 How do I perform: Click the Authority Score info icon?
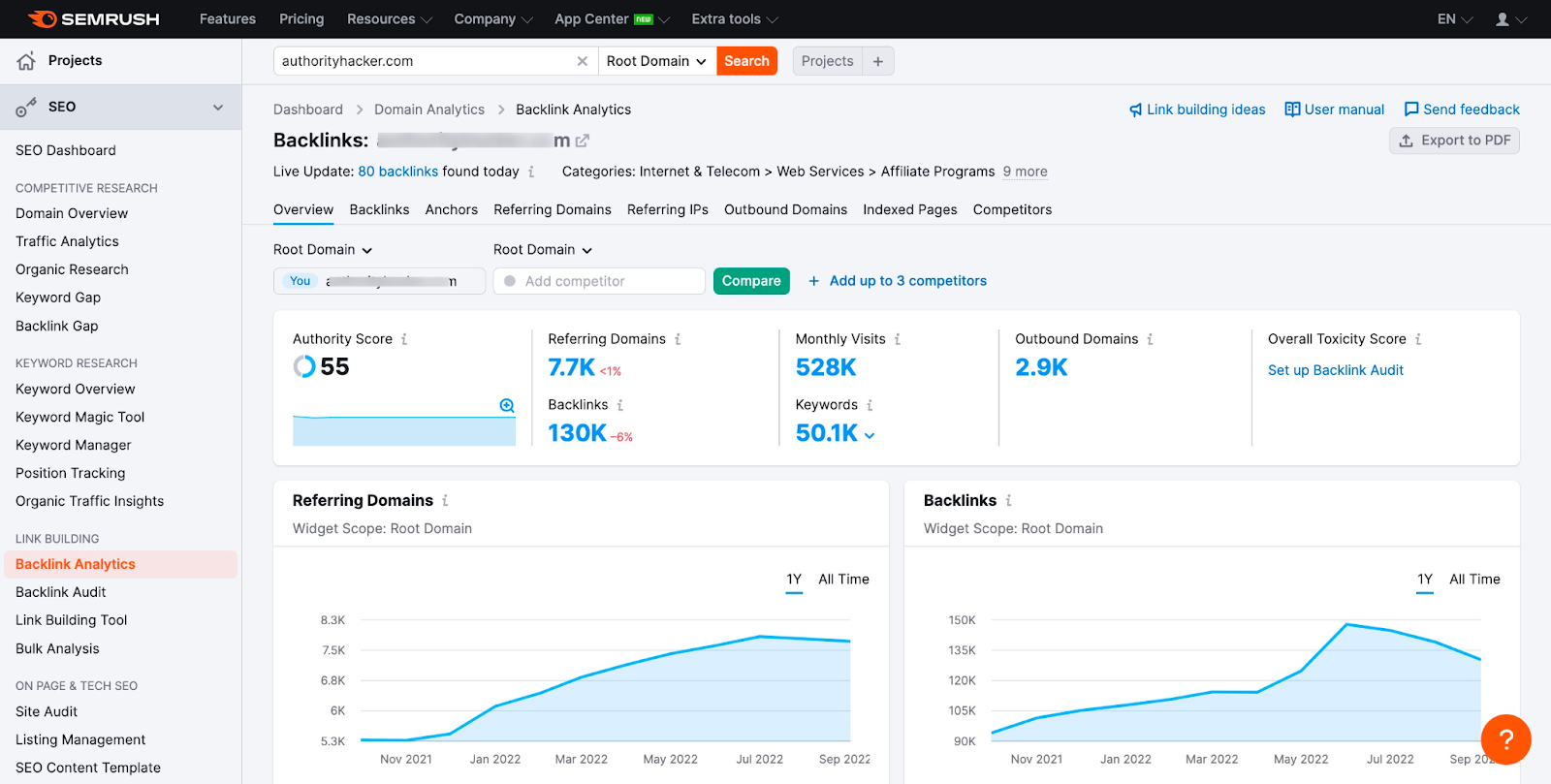click(404, 339)
